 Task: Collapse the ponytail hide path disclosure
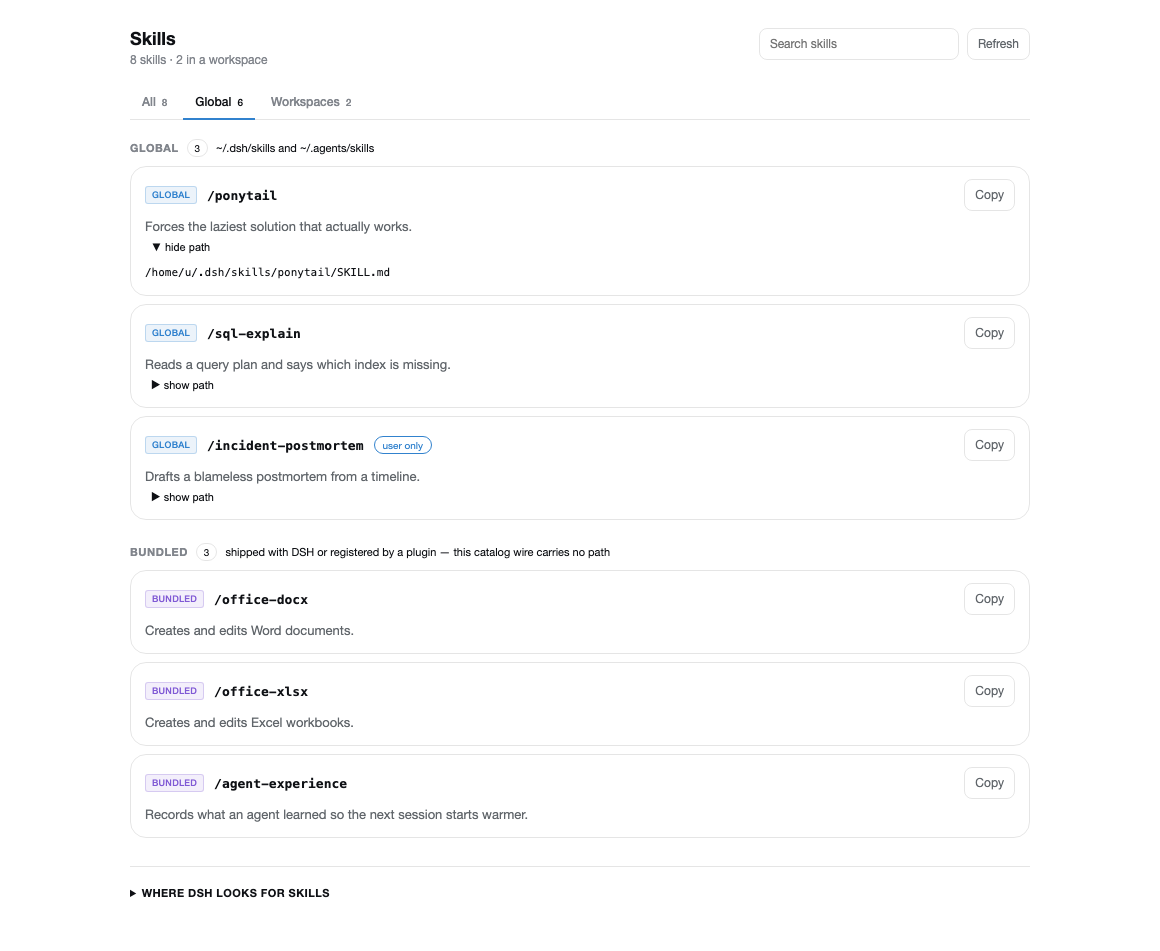tap(181, 247)
